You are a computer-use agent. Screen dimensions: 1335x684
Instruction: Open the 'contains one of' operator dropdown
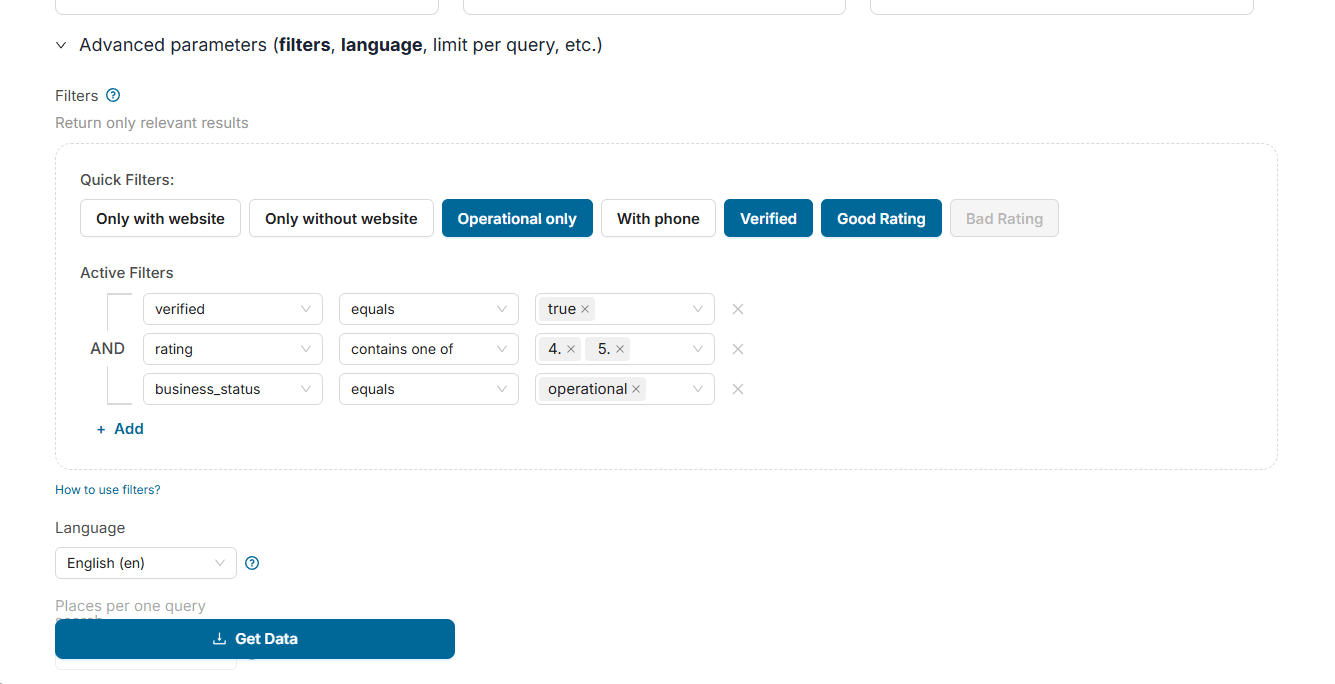pyautogui.click(x=429, y=349)
